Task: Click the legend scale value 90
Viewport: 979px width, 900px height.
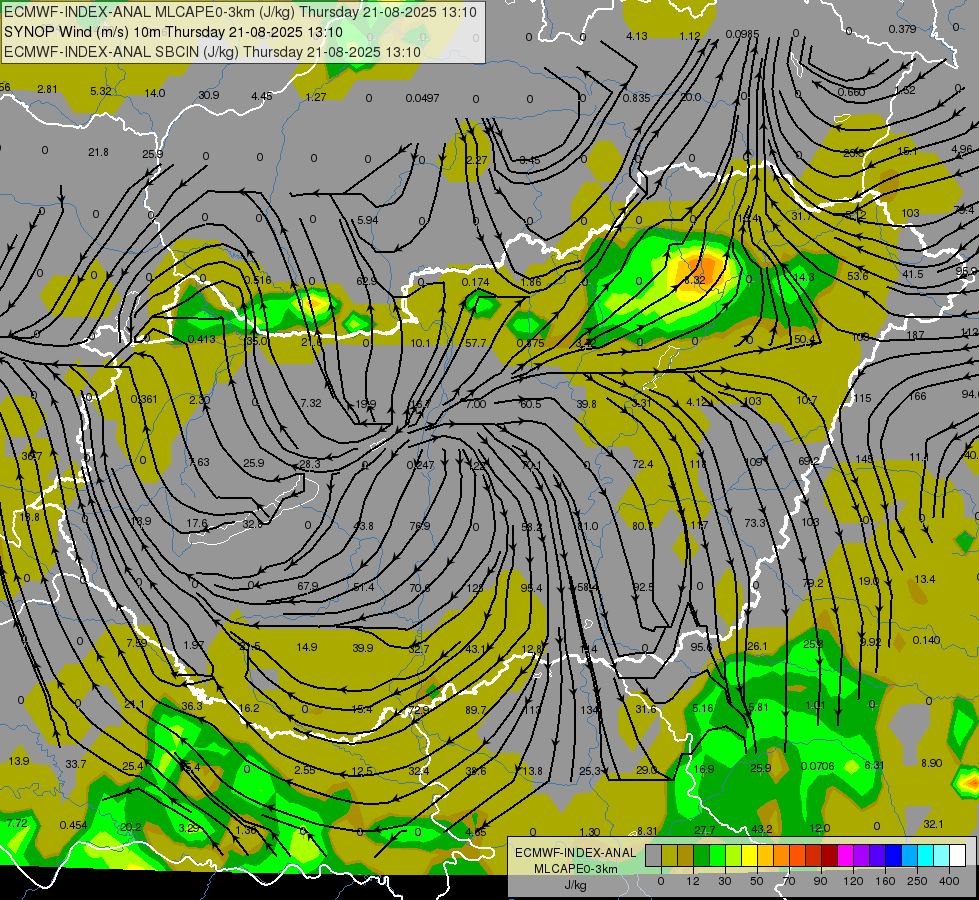Action: pos(820,881)
